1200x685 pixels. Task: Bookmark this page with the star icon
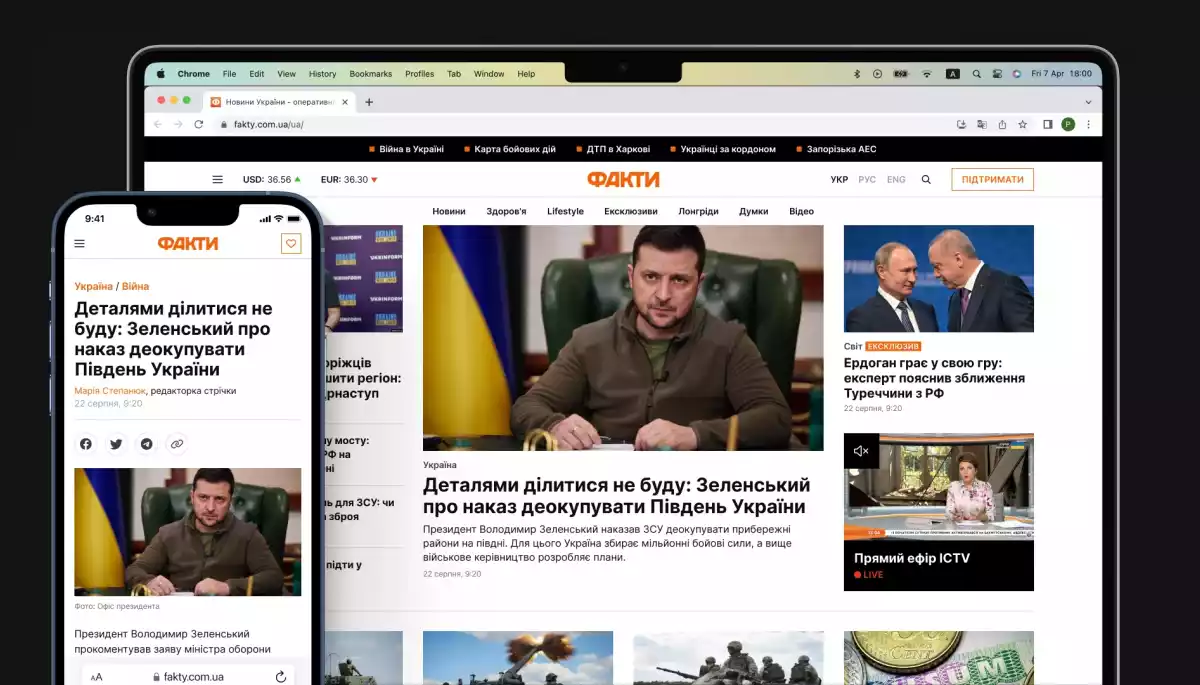tap(1022, 124)
